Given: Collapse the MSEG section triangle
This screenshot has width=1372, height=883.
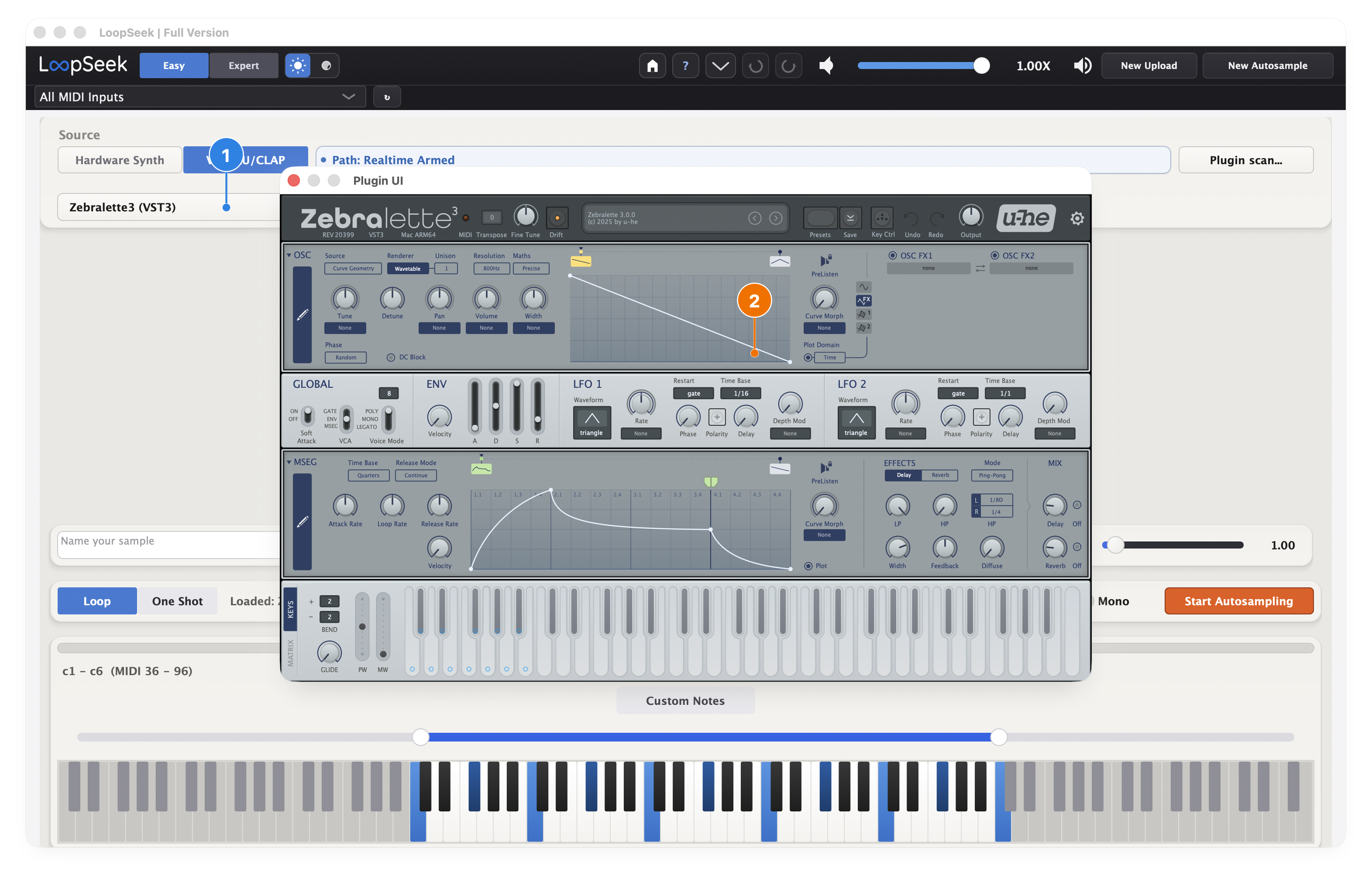Looking at the screenshot, I should (289, 462).
